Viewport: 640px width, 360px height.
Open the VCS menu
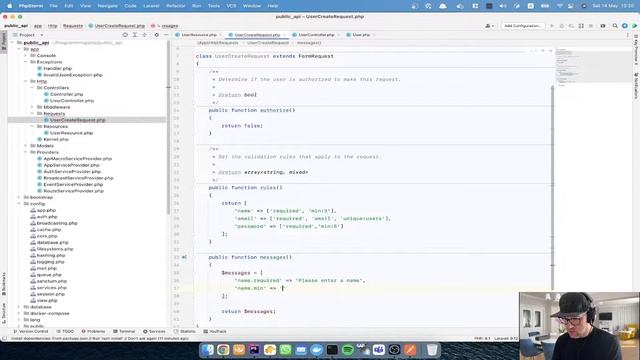[231, 6]
